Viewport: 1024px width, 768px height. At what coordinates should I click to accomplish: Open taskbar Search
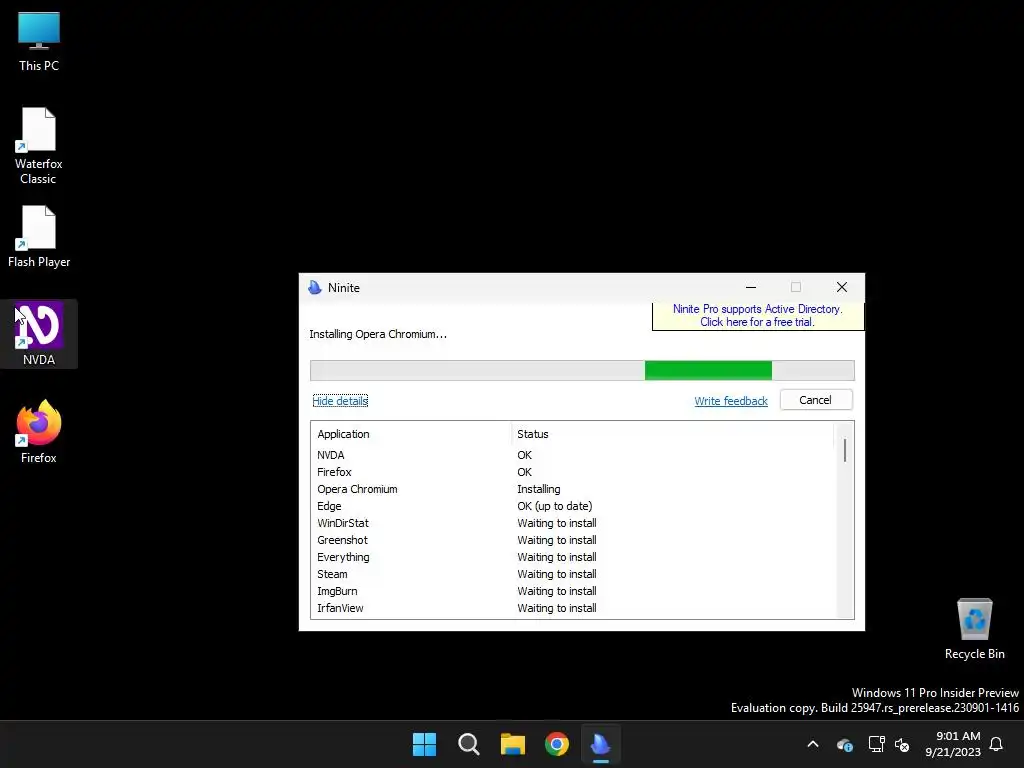point(468,744)
